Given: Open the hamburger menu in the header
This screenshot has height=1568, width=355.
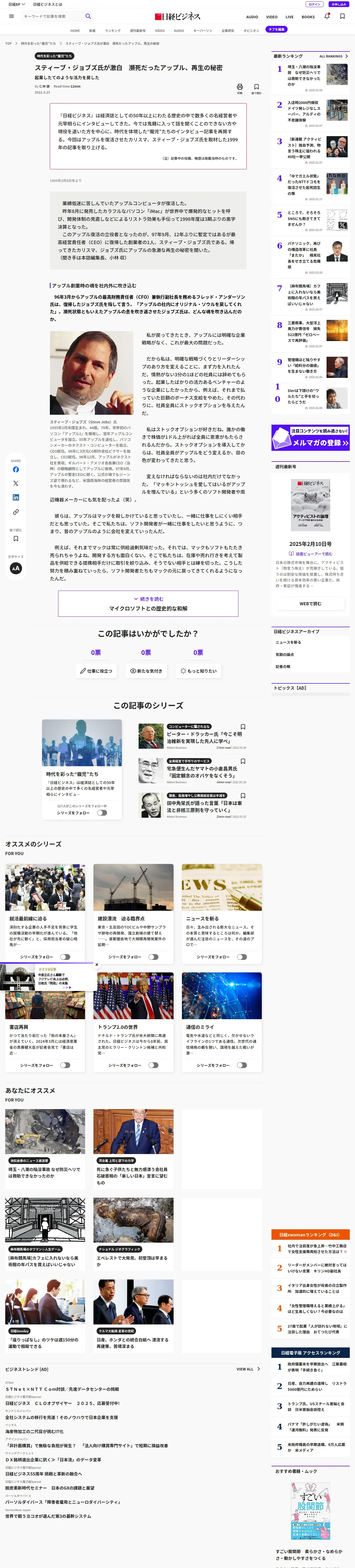Looking at the screenshot, I should 11,16.
